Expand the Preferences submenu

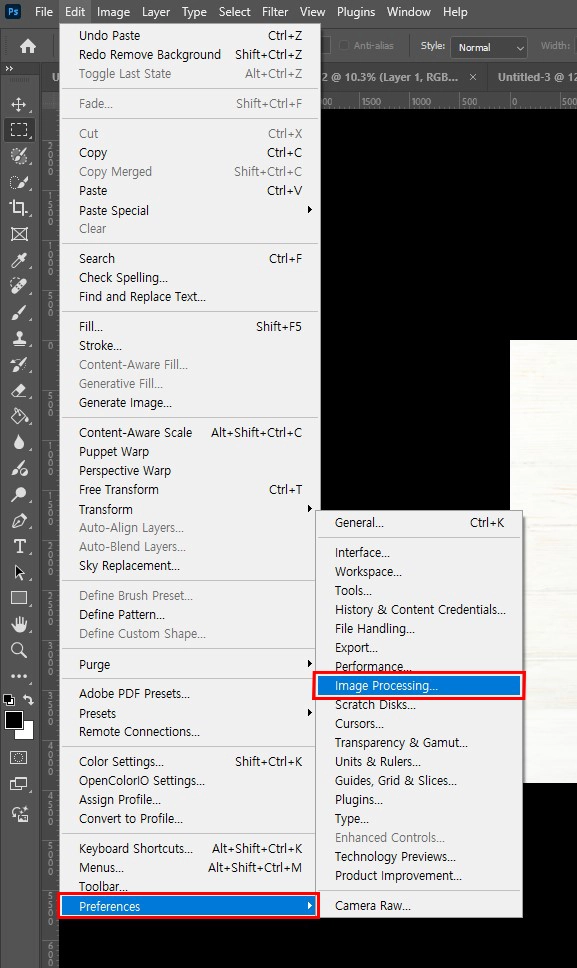(x=189, y=906)
